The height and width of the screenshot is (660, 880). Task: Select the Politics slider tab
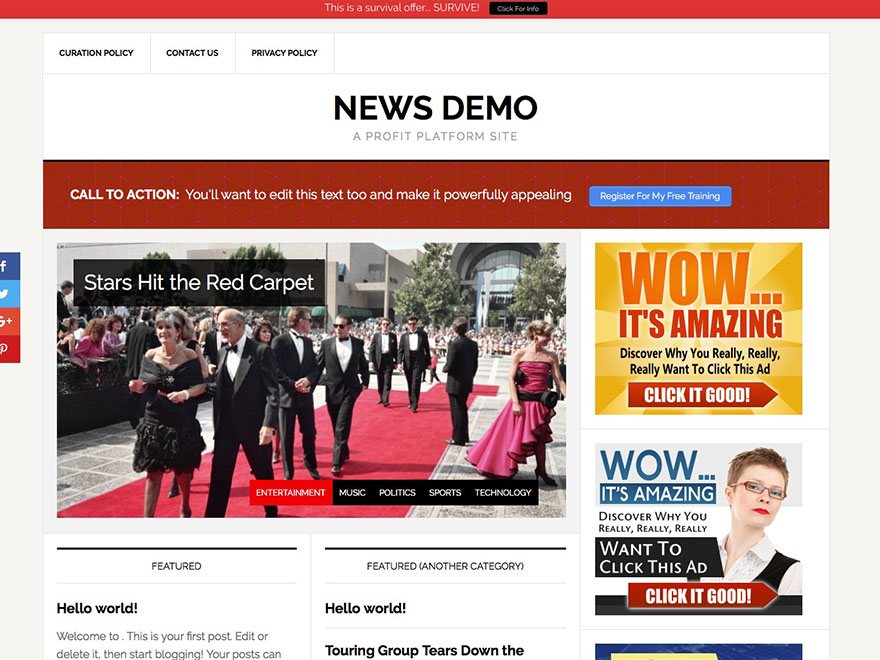397,492
